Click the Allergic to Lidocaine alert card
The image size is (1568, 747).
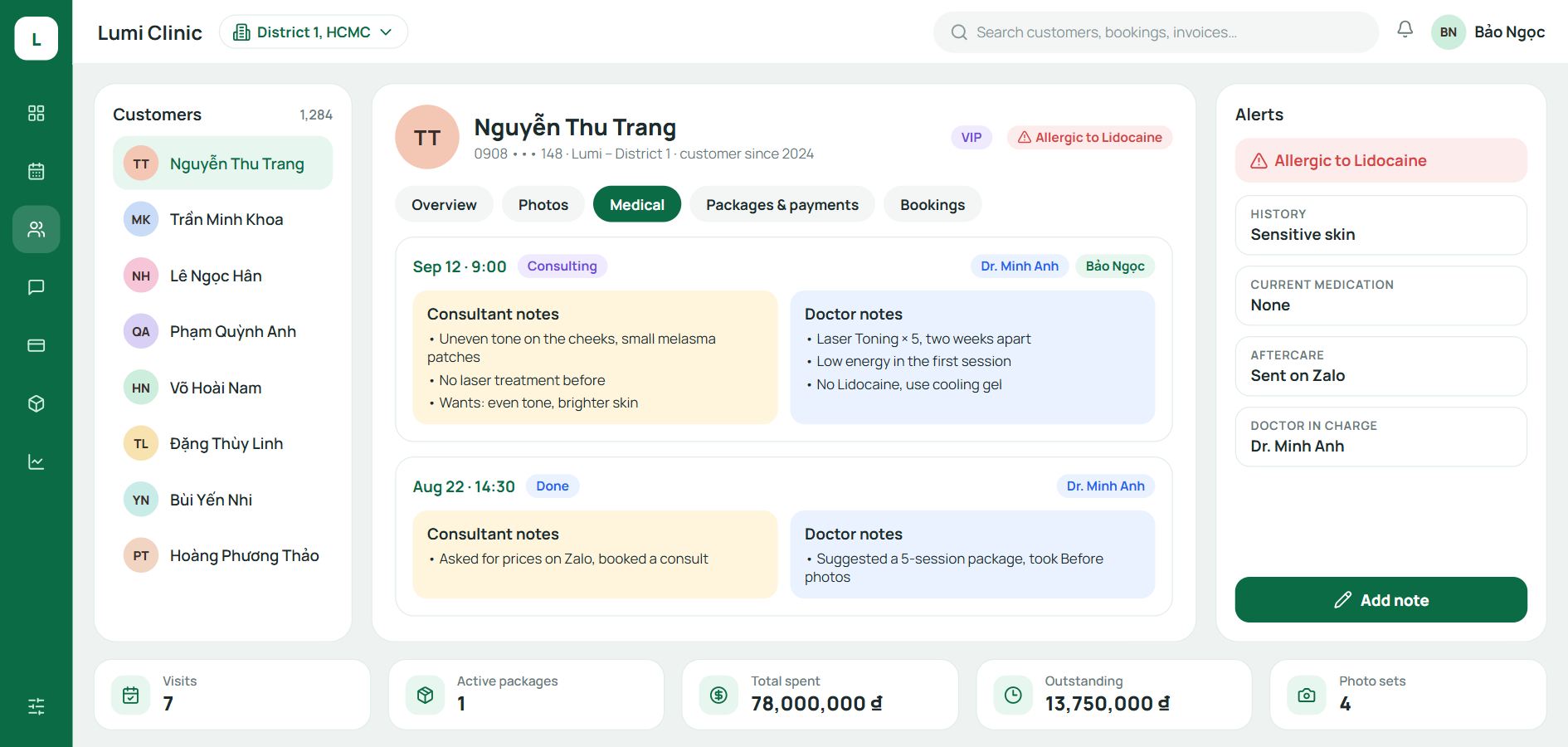tap(1381, 160)
